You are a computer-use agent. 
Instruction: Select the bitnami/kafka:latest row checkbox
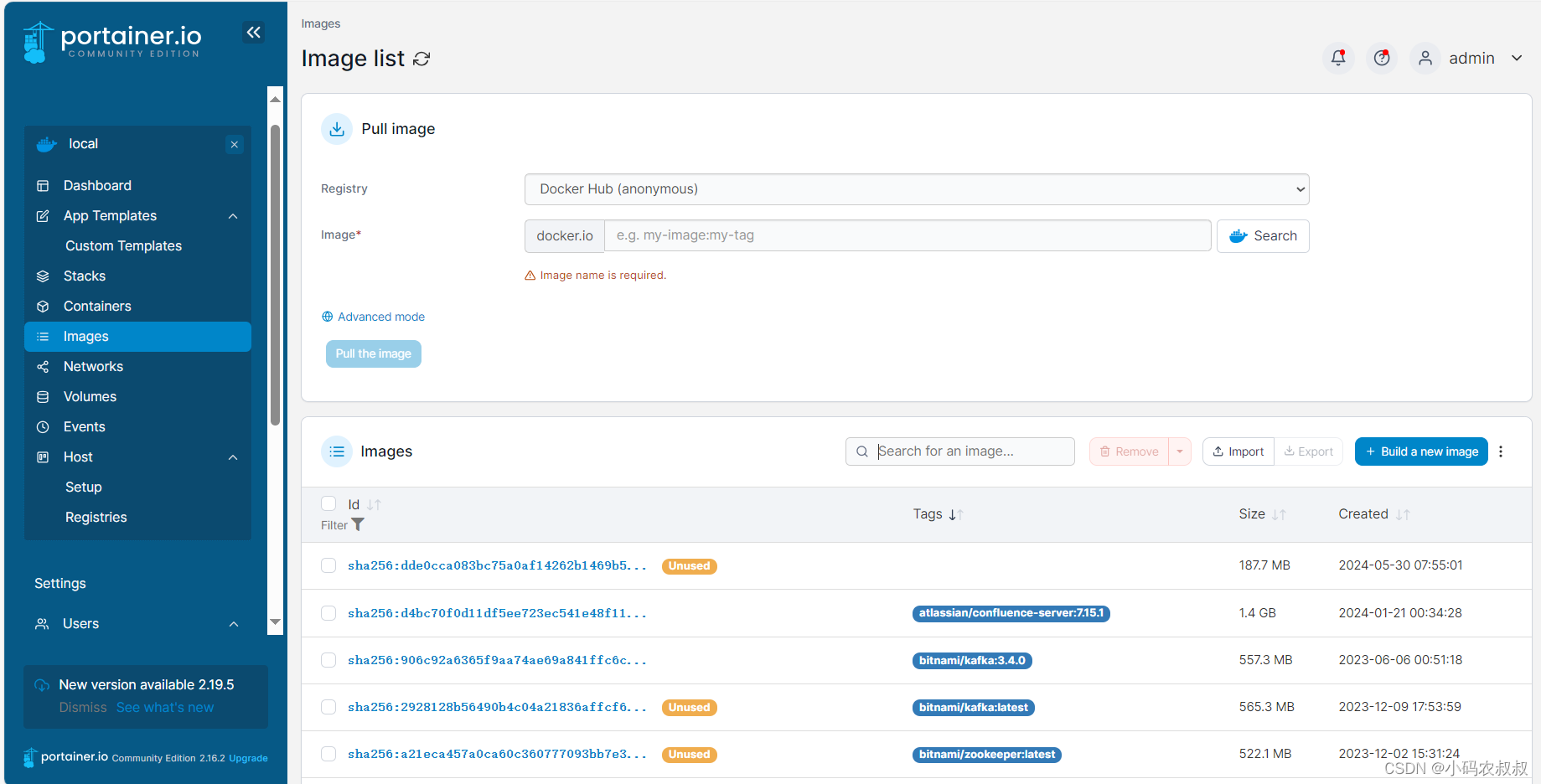point(328,707)
